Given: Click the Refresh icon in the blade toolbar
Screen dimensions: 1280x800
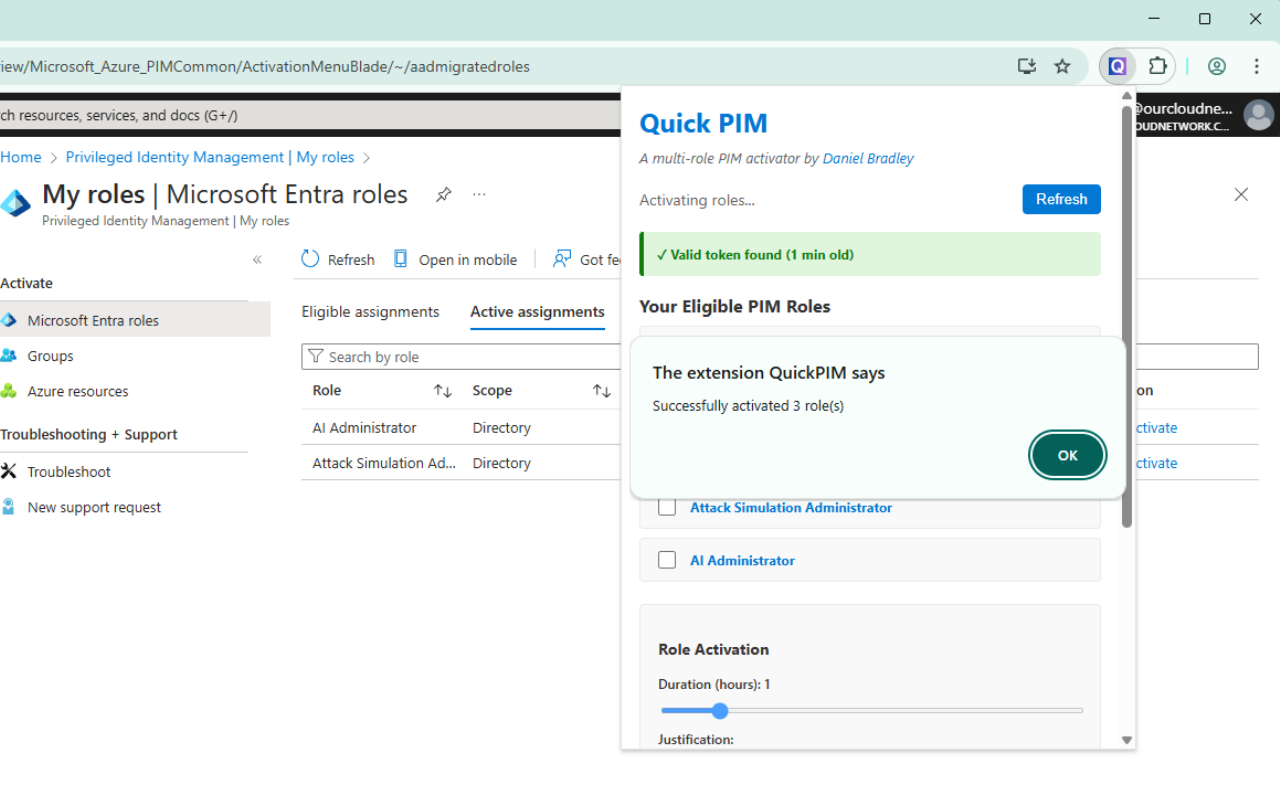Looking at the screenshot, I should (310, 259).
